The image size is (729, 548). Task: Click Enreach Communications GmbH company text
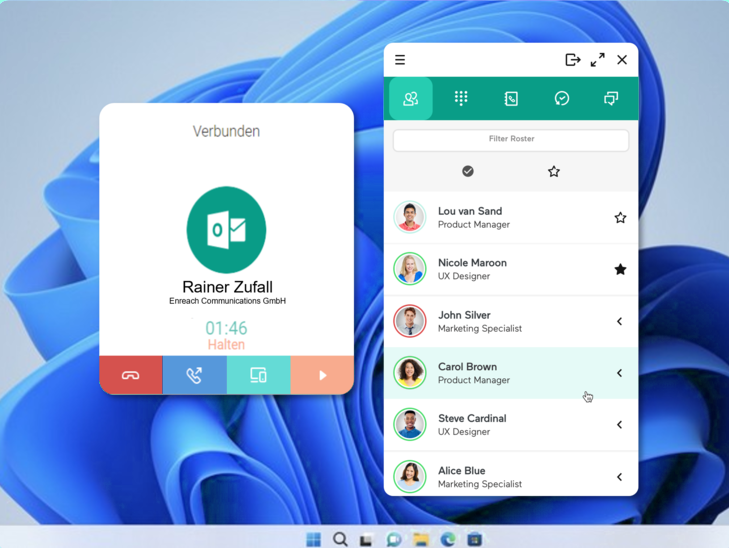coord(227,301)
